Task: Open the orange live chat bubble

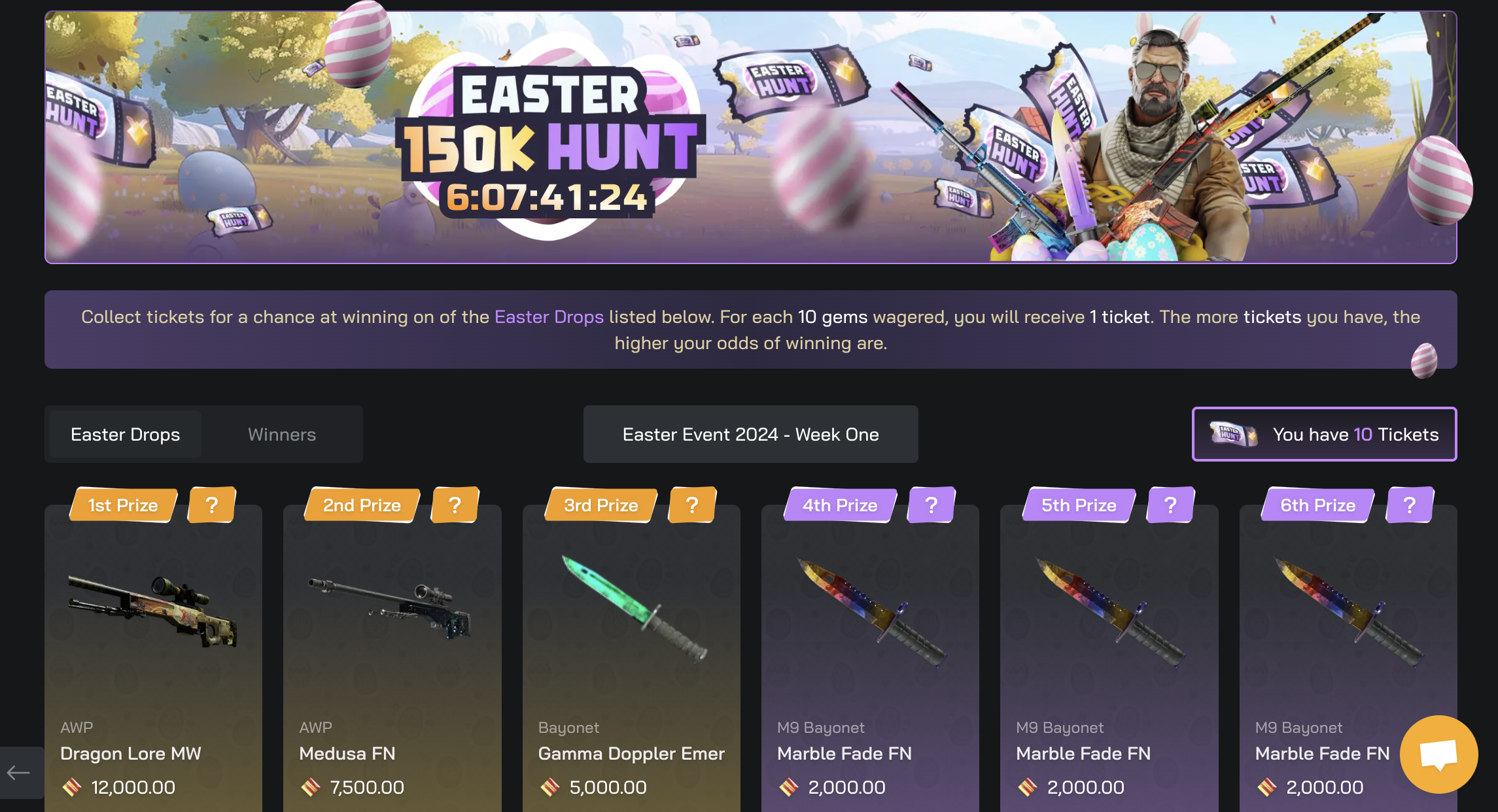Action: [x=1438, y=754]
